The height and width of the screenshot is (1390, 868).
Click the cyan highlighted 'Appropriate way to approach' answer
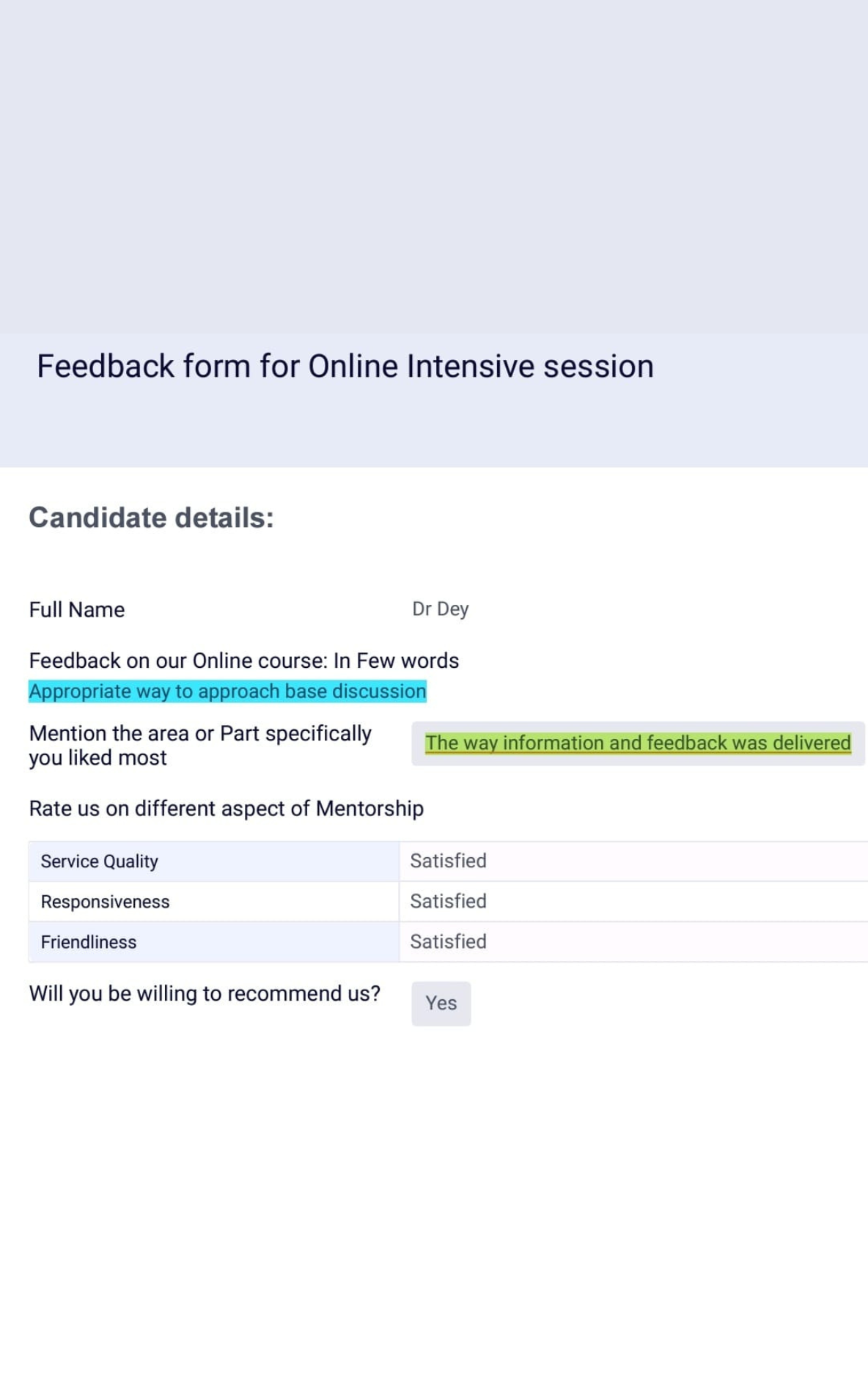[227, 691]
